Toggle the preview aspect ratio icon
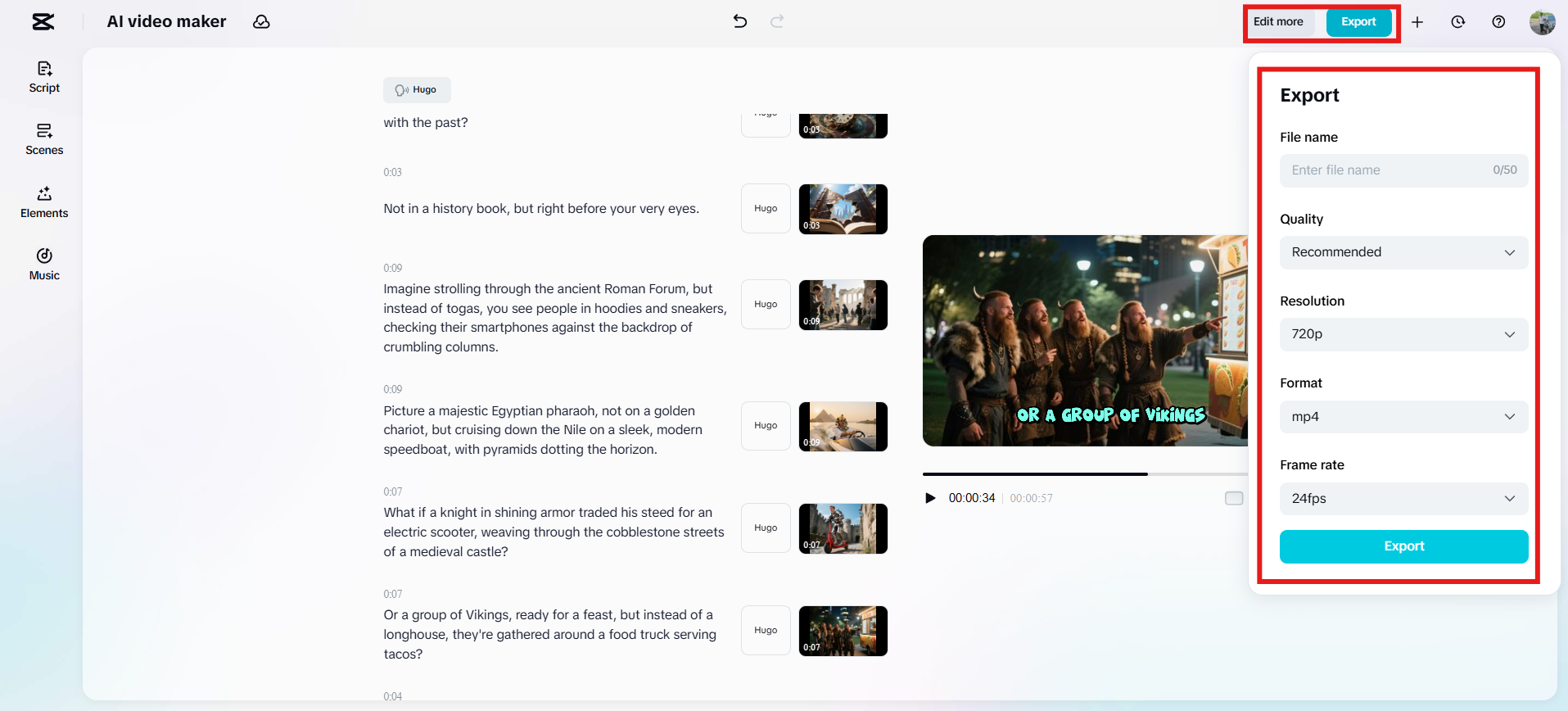The width and height of the screenshot is (1568, 711). [1234, 498]
